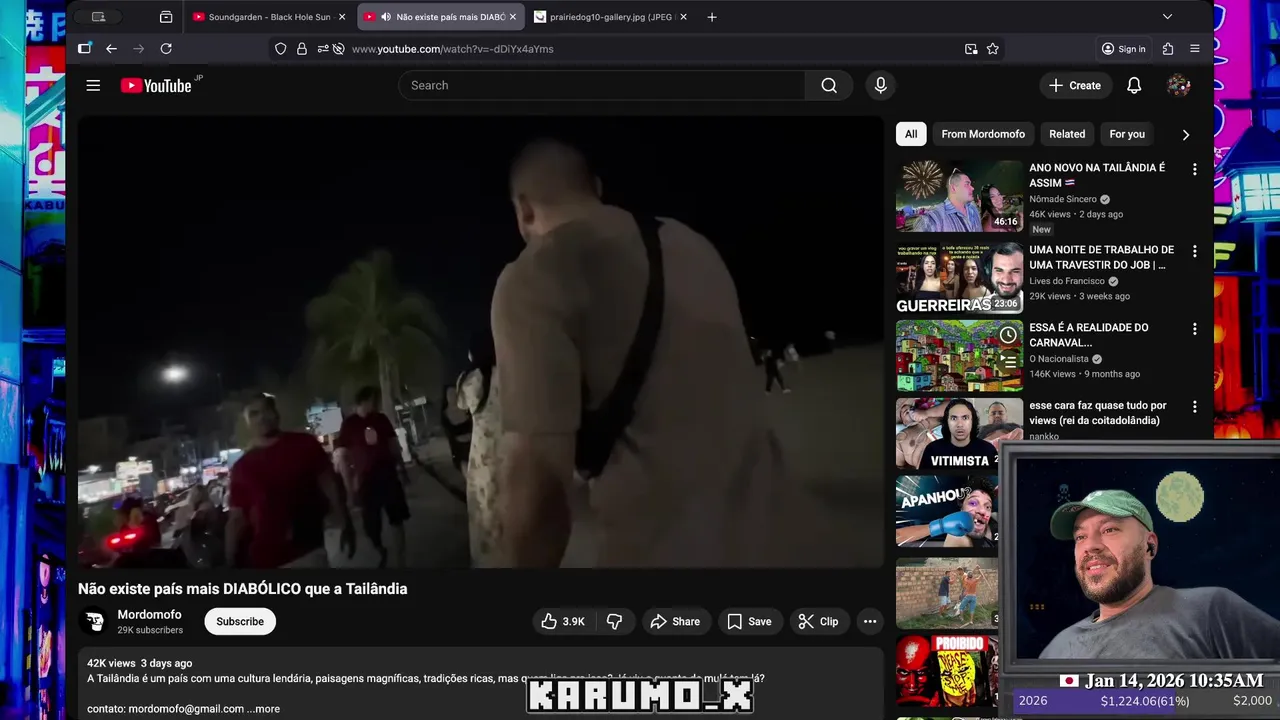The image size is (1280, 720).
Task: Open more actions for the video
Action: pos(870,621)
